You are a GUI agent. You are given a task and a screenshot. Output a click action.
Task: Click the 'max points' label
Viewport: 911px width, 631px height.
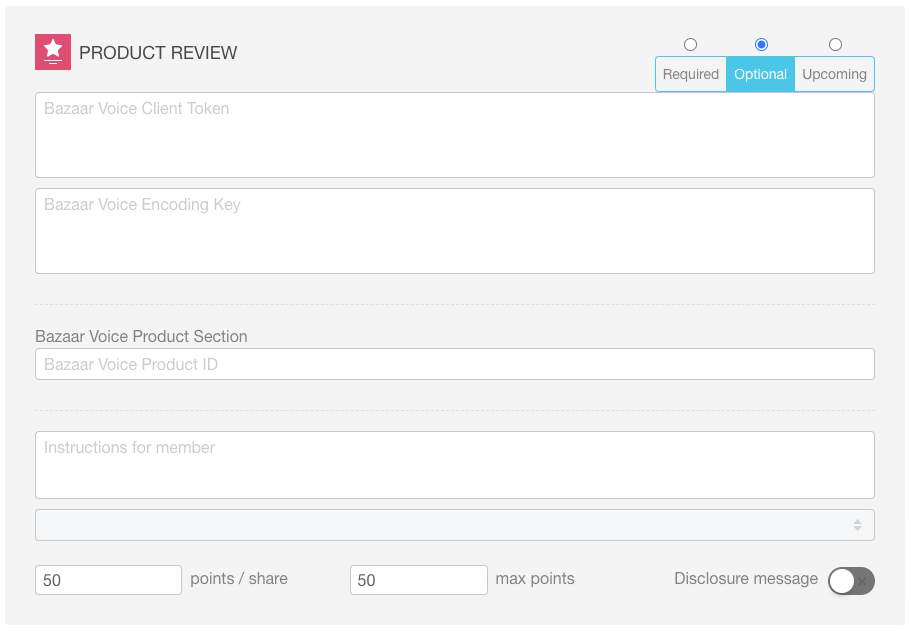pos(535,579)
